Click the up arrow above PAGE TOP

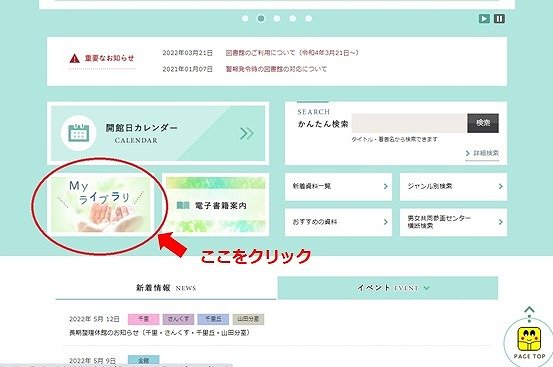click(529, 310)
